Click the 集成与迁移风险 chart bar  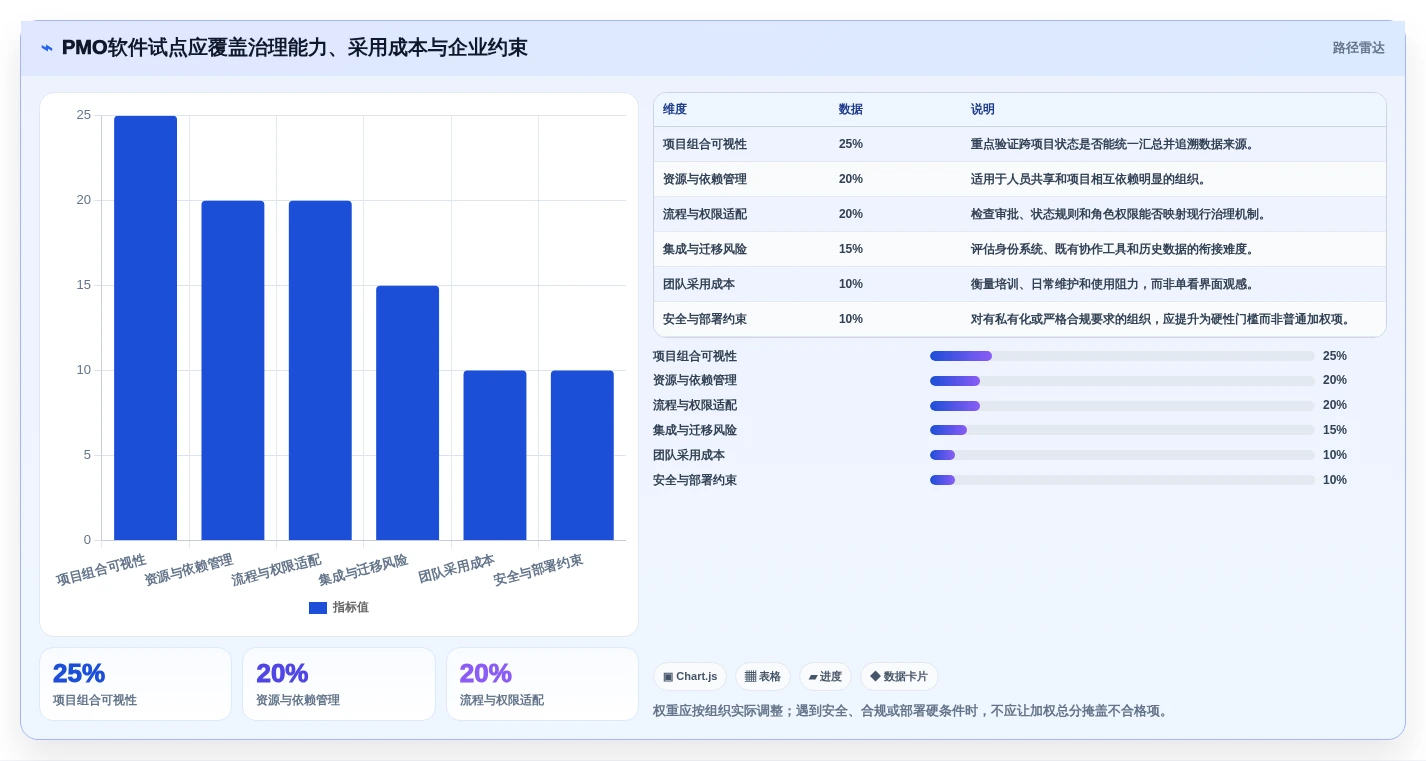coord(407,413)
